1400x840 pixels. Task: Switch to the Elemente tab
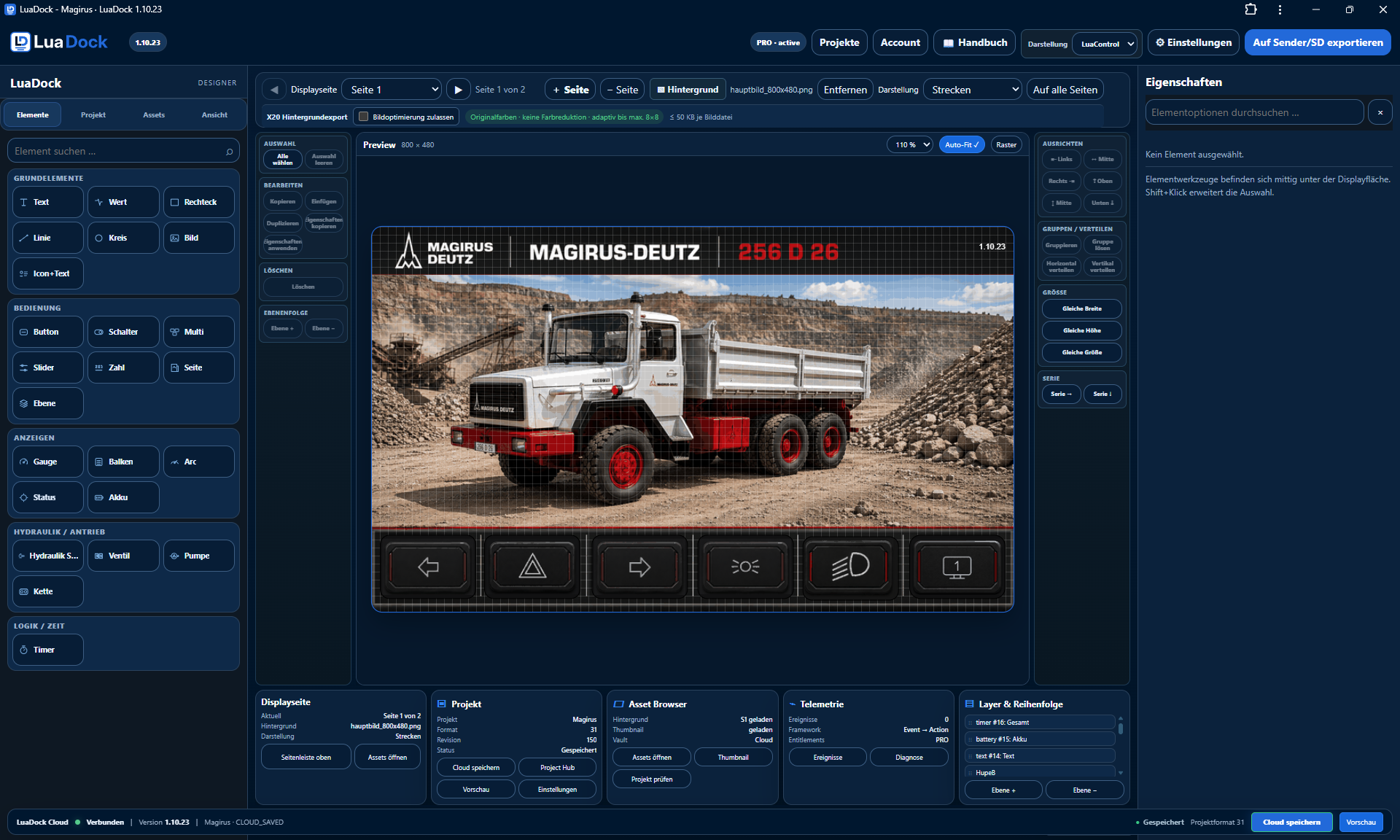click(x=33, y=114)
